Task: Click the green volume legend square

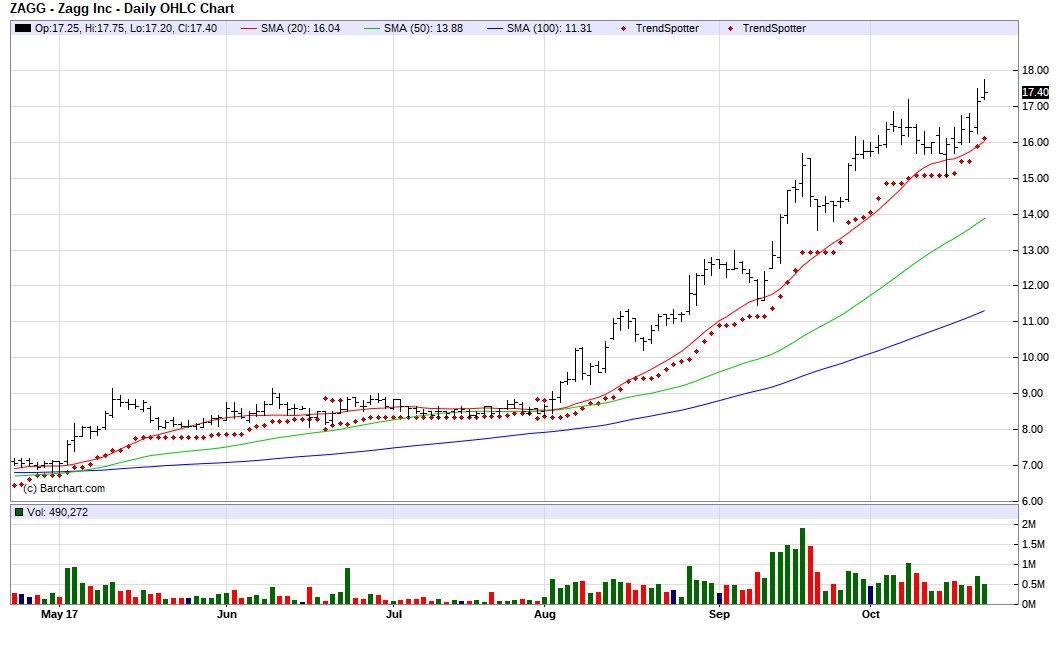Action: 19,512
